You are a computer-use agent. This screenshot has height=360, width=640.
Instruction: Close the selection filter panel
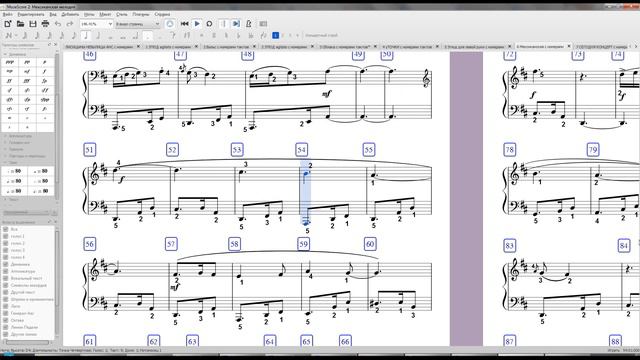point(55,222)
